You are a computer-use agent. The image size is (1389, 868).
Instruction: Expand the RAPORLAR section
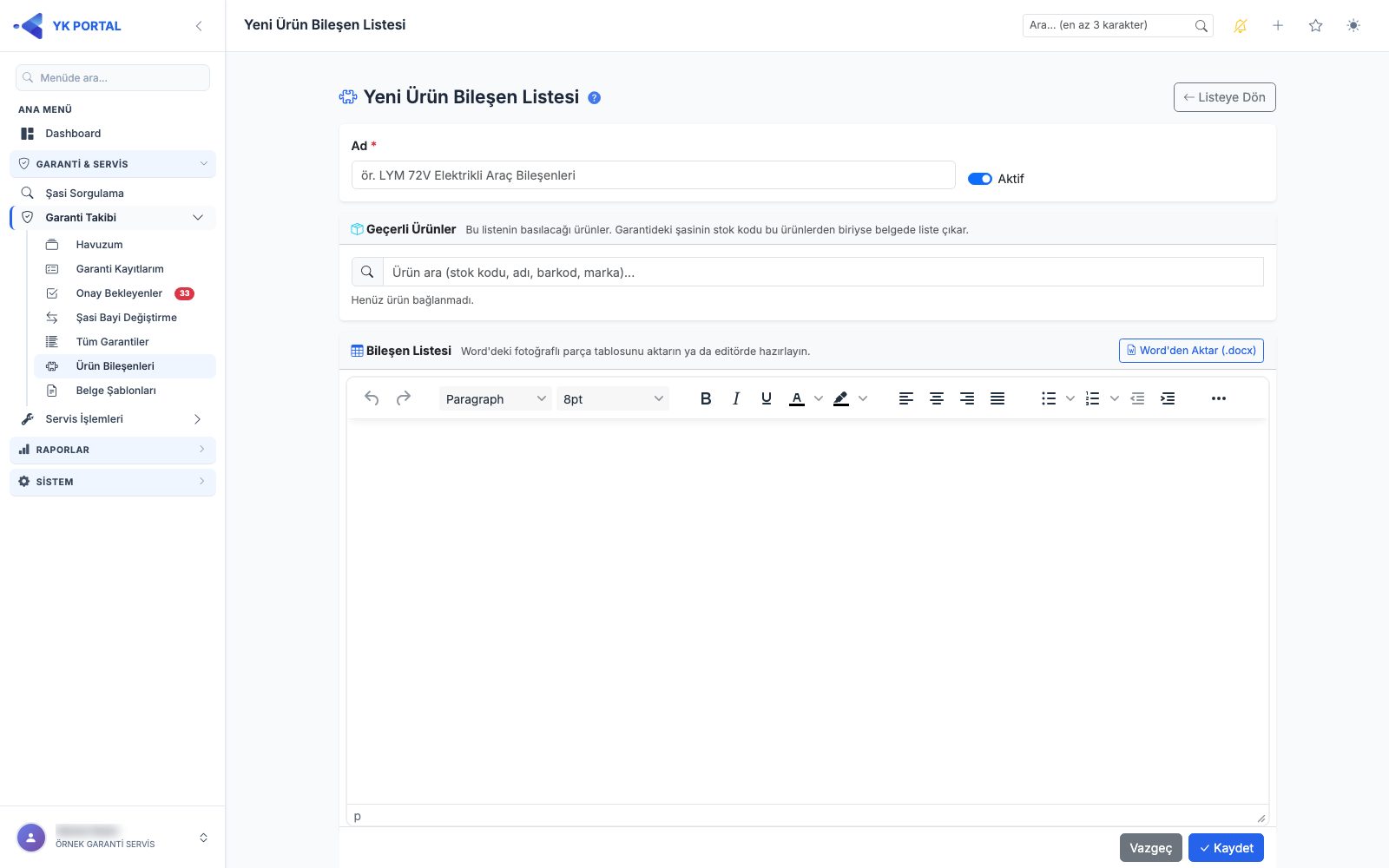(113, 450)
